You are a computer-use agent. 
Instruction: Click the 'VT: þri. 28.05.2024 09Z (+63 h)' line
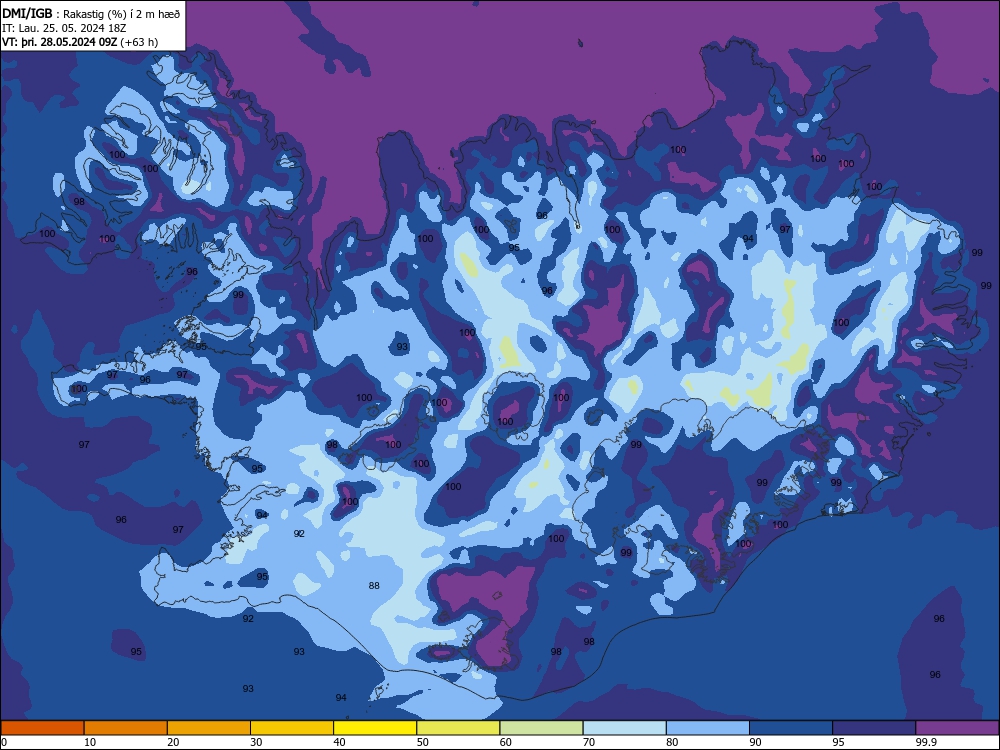(x=80, y=42)
